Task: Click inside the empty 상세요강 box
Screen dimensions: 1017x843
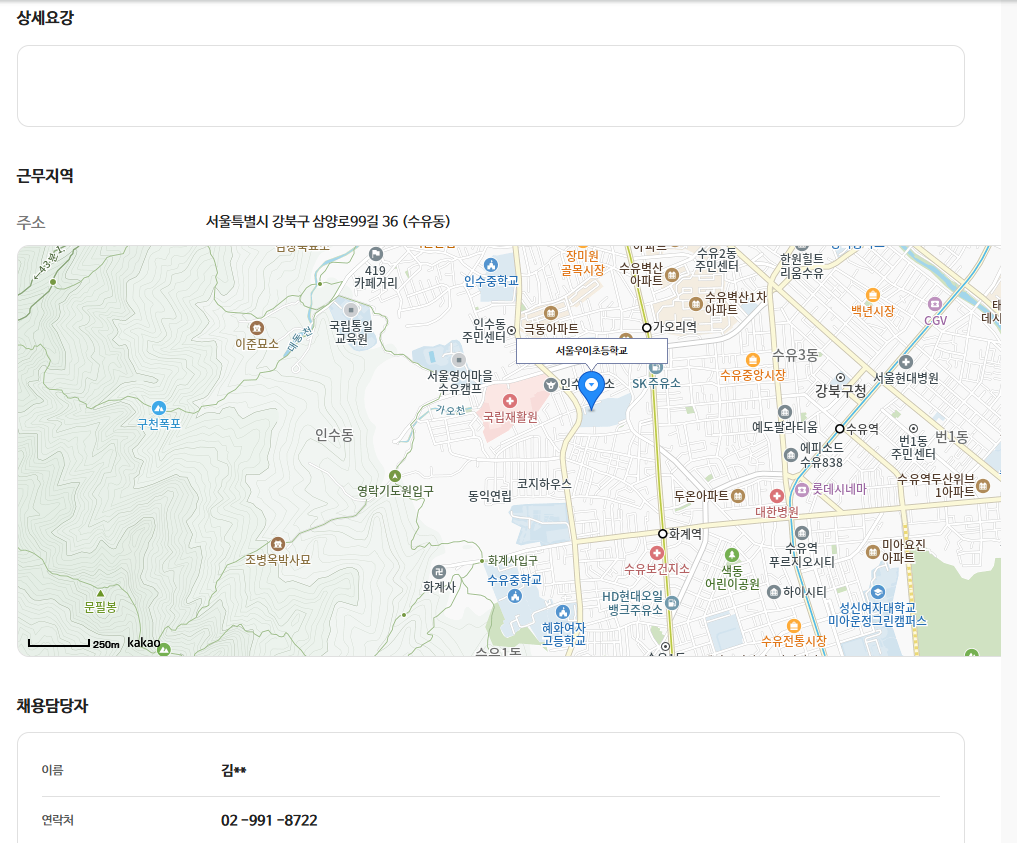Action: tap(490, 86)
